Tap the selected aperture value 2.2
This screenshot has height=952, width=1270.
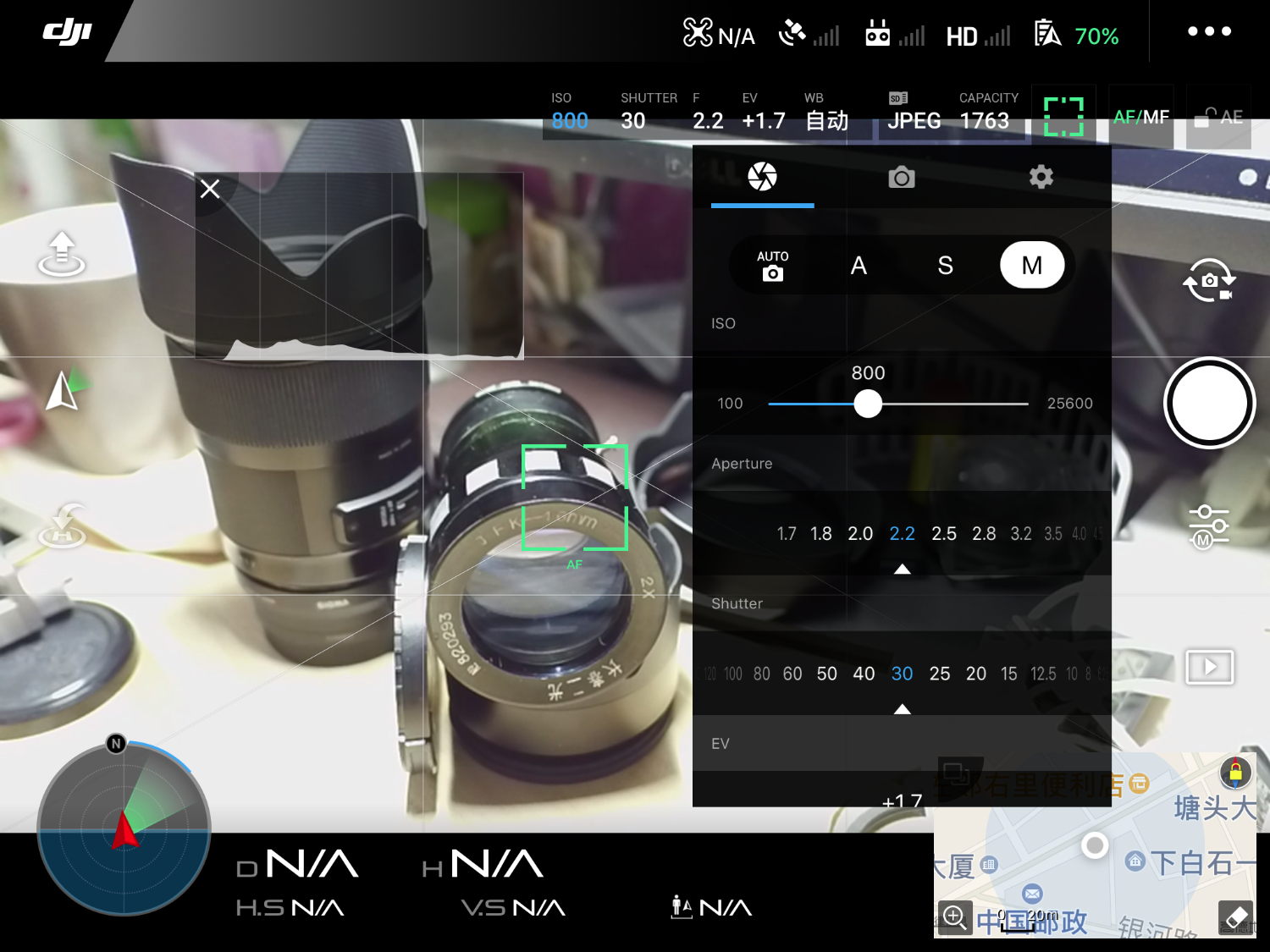pos(903,534)
